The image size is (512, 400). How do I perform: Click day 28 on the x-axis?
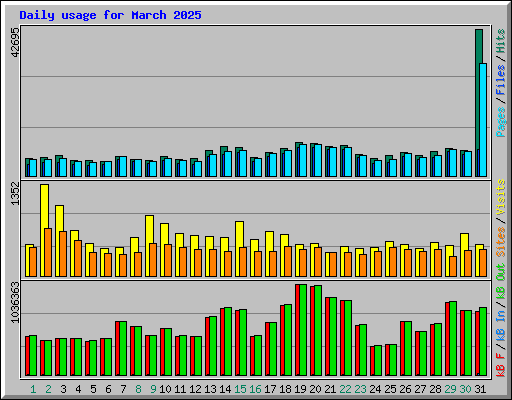(435, 389)
